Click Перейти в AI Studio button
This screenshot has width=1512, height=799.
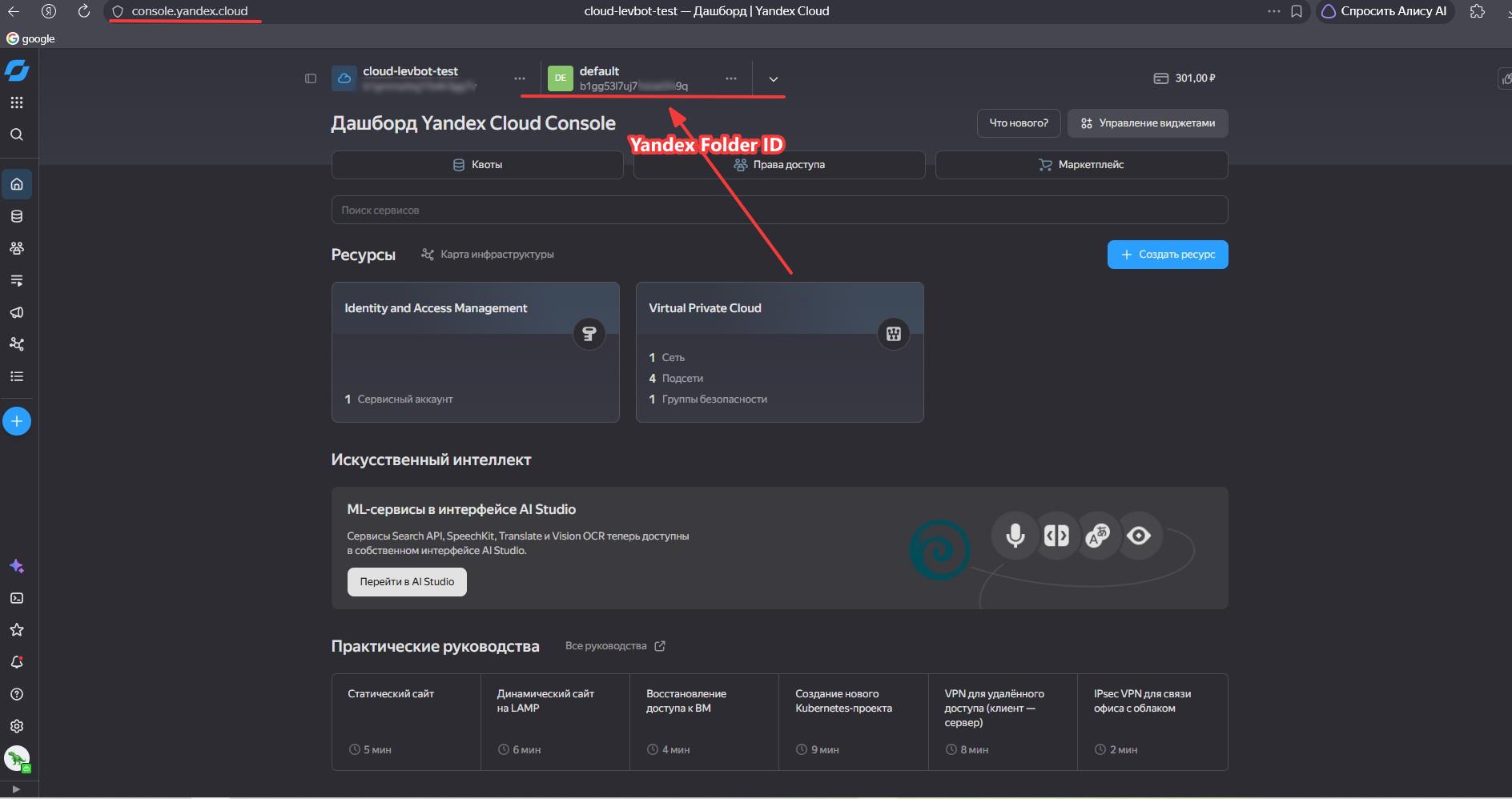[x=407, y=582]
